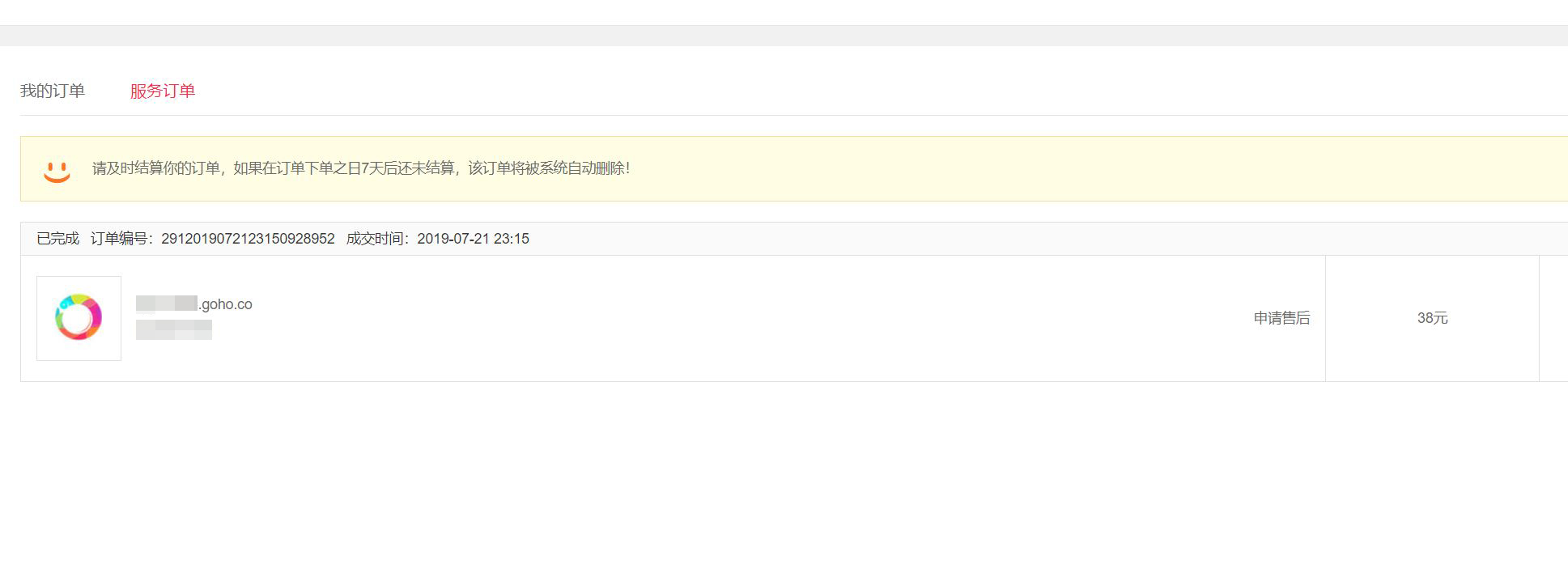Click the 38元 price
Image resolution: width=1568 pixels, height=573 pixels.
click(x=1432, y=318)
